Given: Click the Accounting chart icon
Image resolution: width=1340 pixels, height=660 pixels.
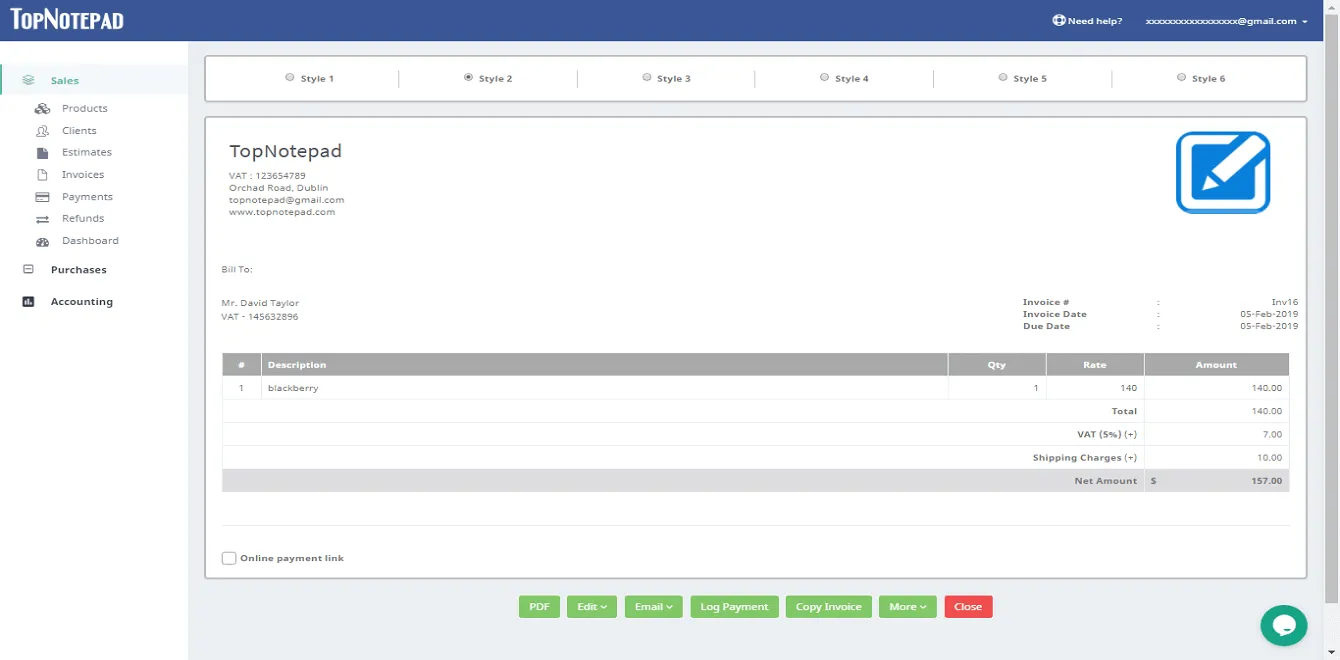Looking at the screenshot, I should click(x=28, y=301).
